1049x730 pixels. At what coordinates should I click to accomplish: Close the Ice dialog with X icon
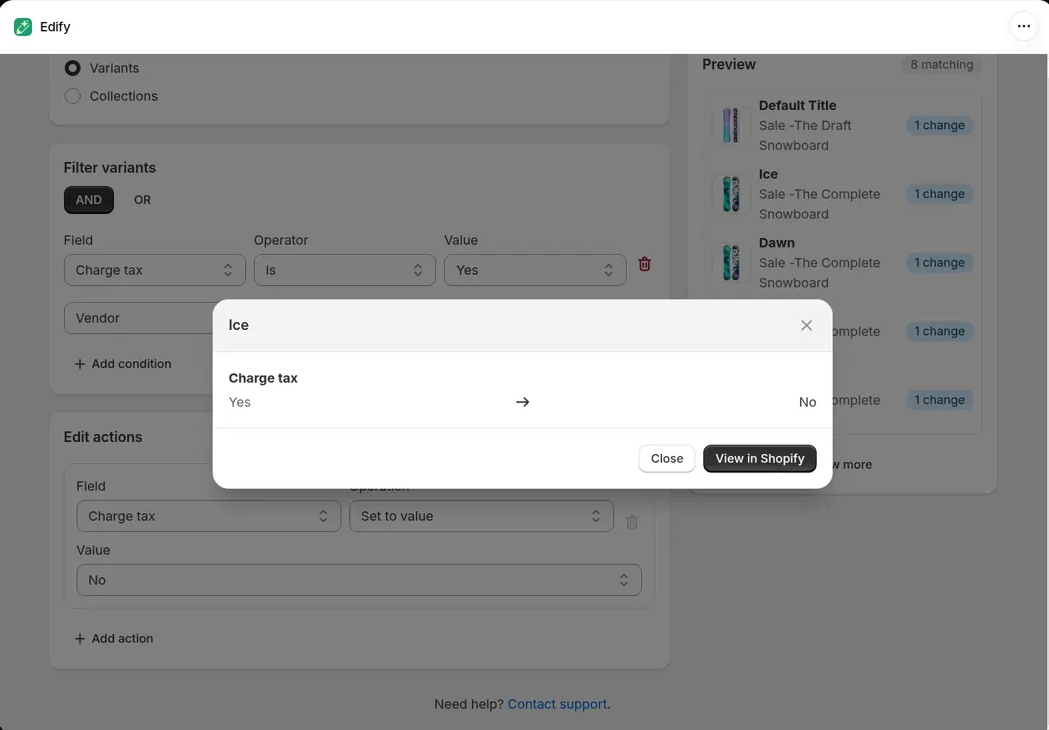point(806,325)
